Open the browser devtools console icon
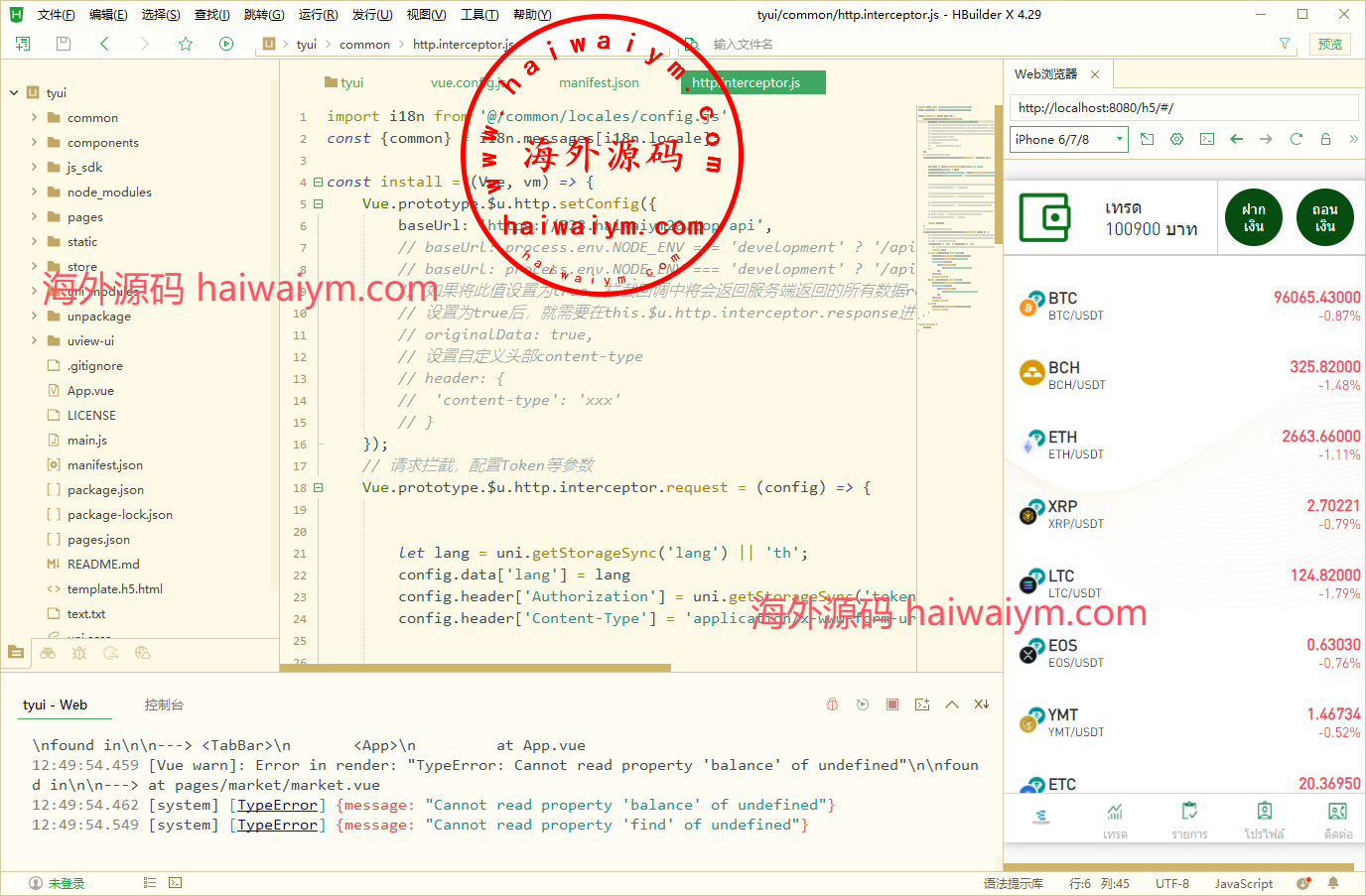Screen dimensions: 1366x896 [x=1206, y=139]
